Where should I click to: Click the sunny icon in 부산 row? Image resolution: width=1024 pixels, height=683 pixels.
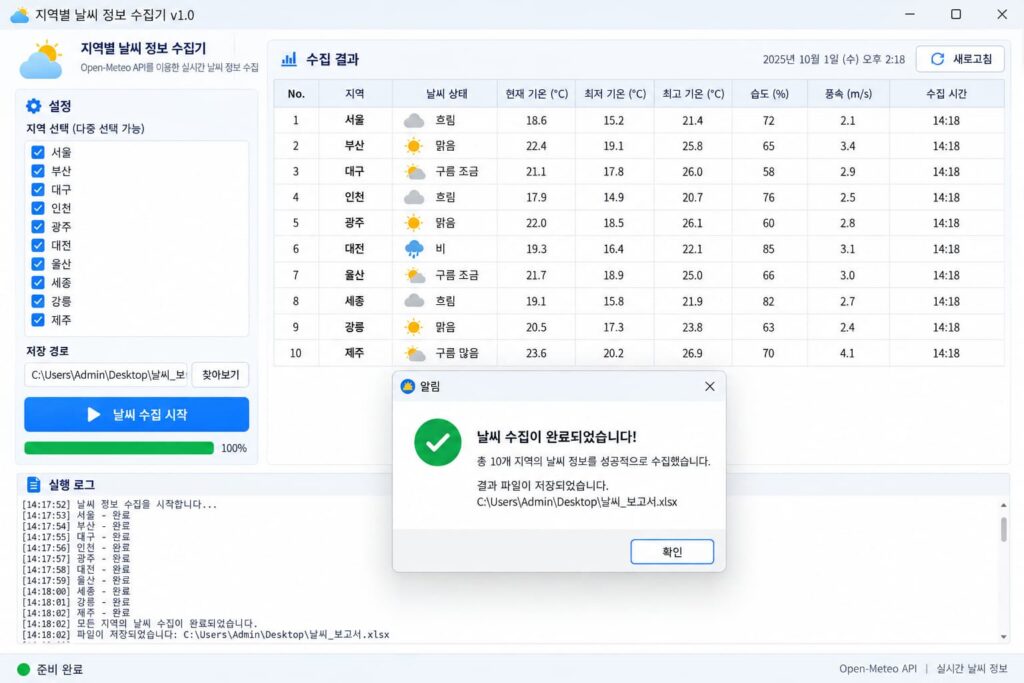click(x=414, y=146)
